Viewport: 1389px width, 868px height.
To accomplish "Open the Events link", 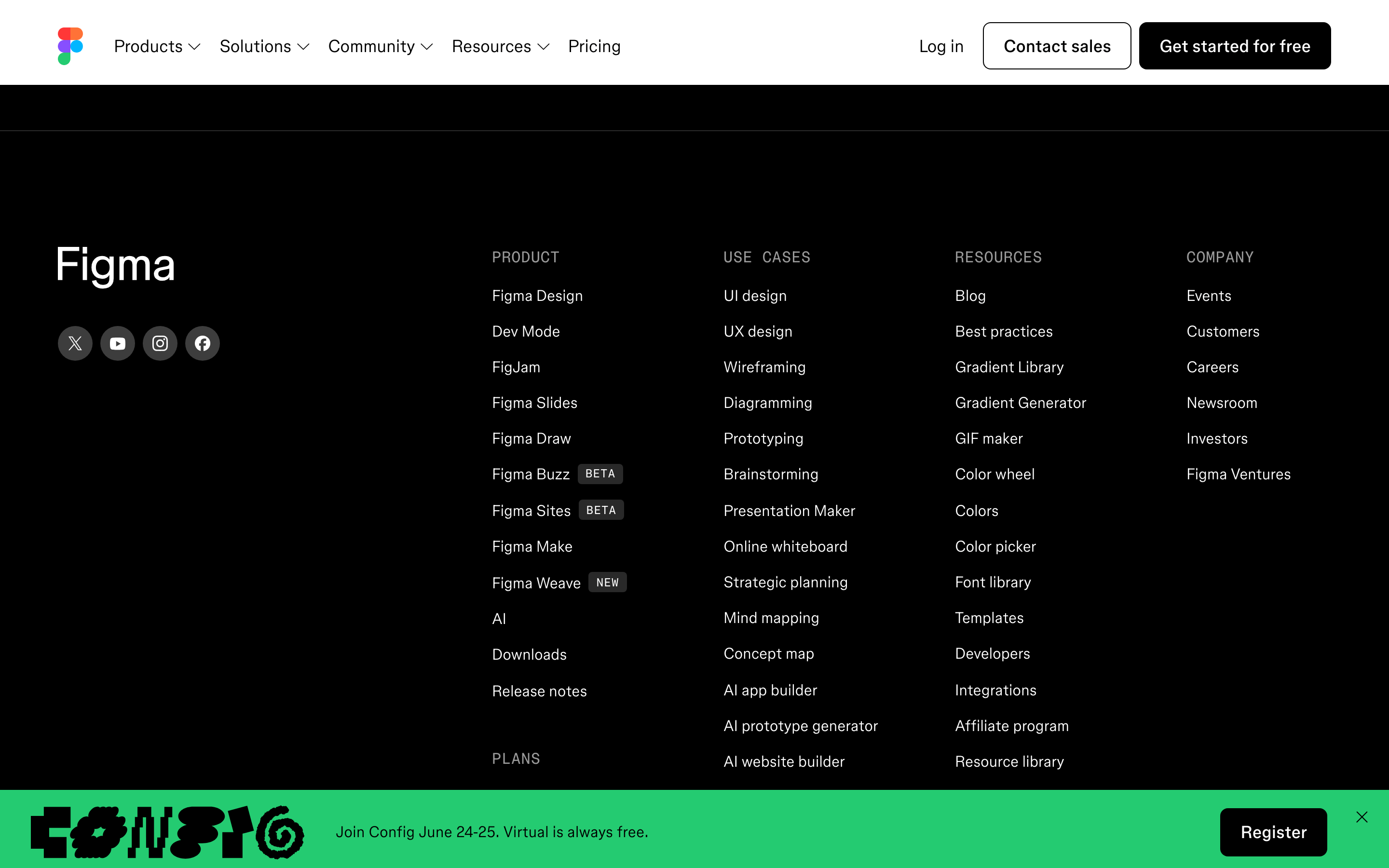I will (1209, 296).
